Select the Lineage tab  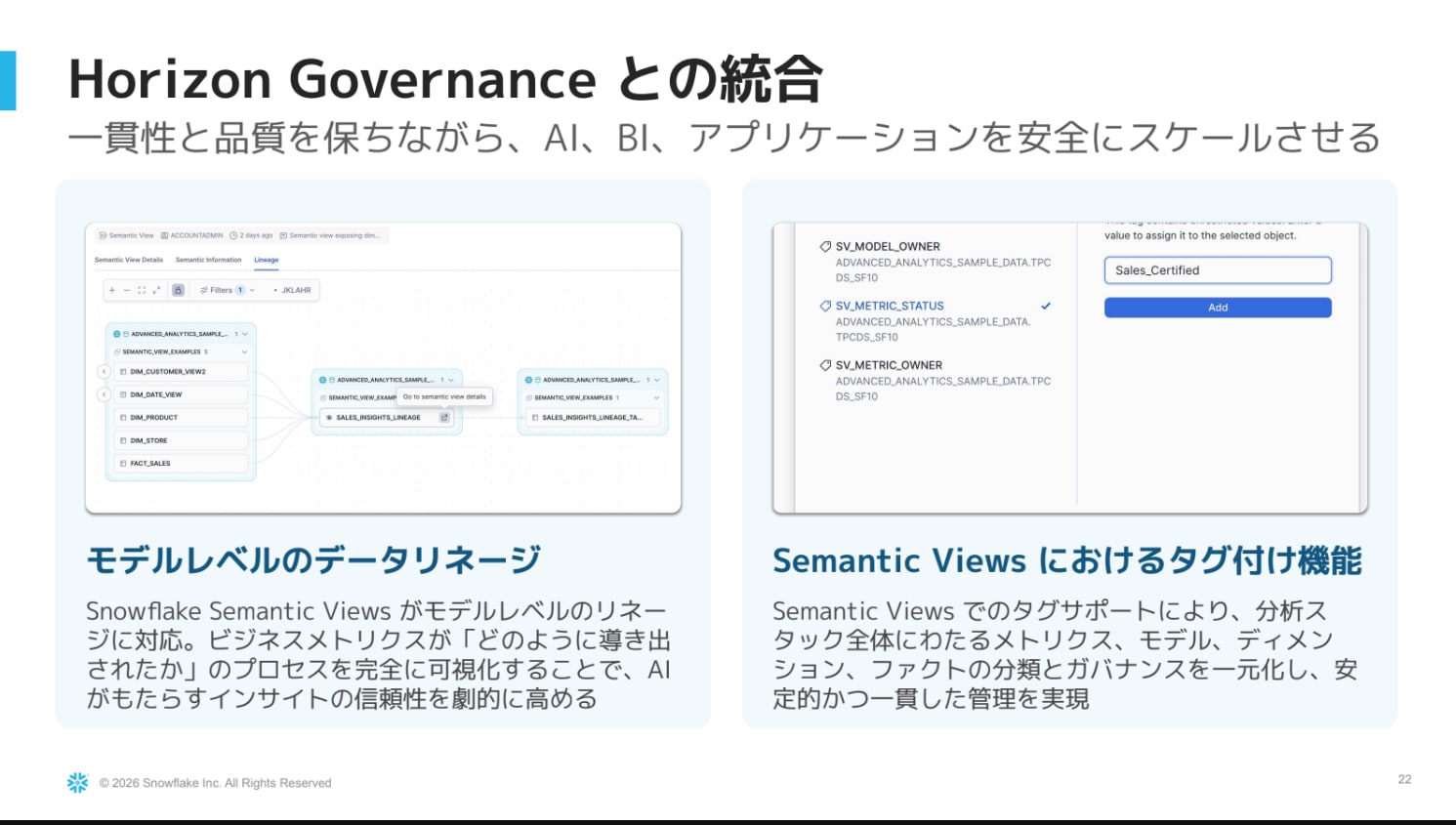tap(267, 260)
